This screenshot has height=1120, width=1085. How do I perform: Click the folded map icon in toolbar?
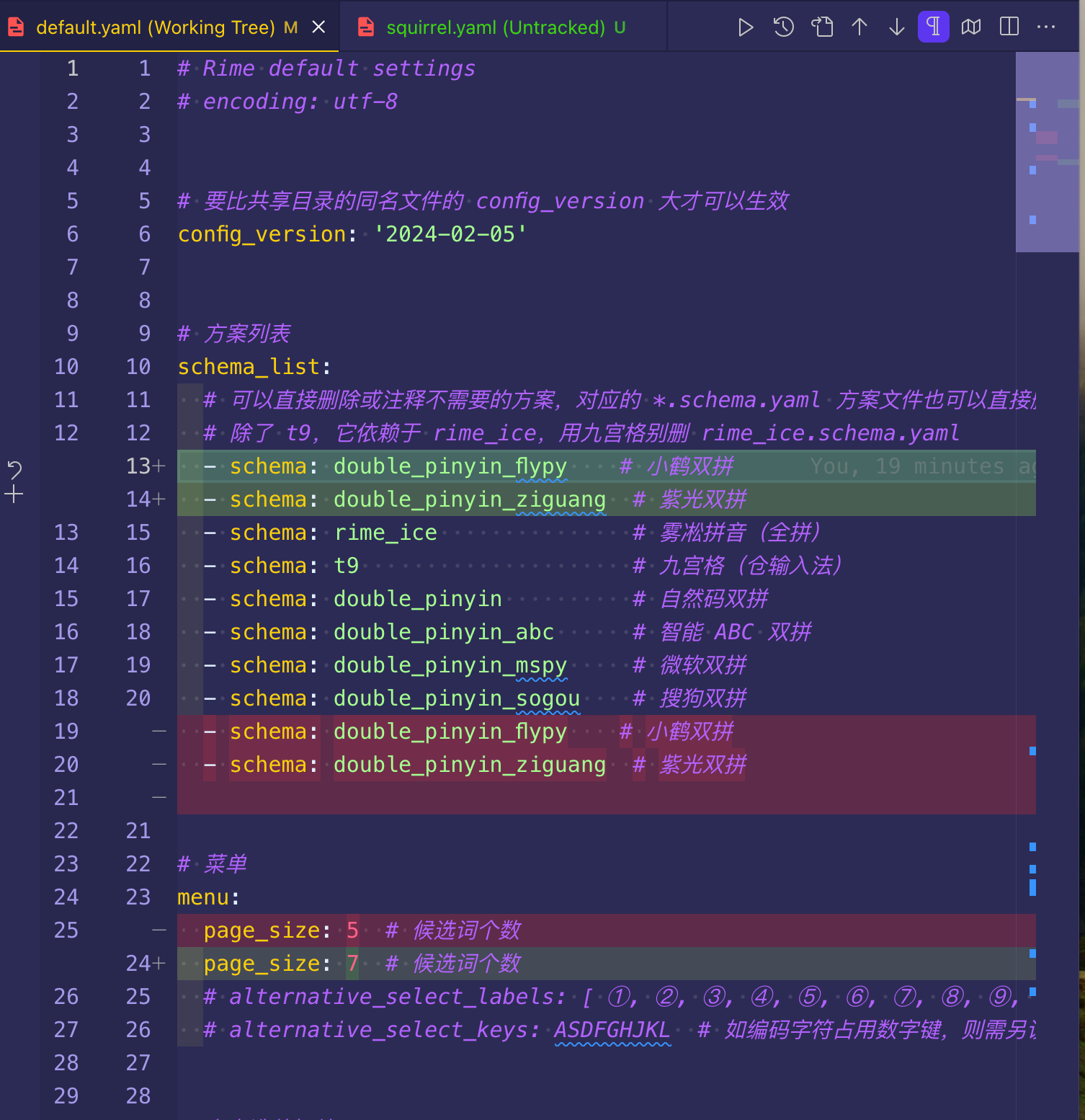971,27
